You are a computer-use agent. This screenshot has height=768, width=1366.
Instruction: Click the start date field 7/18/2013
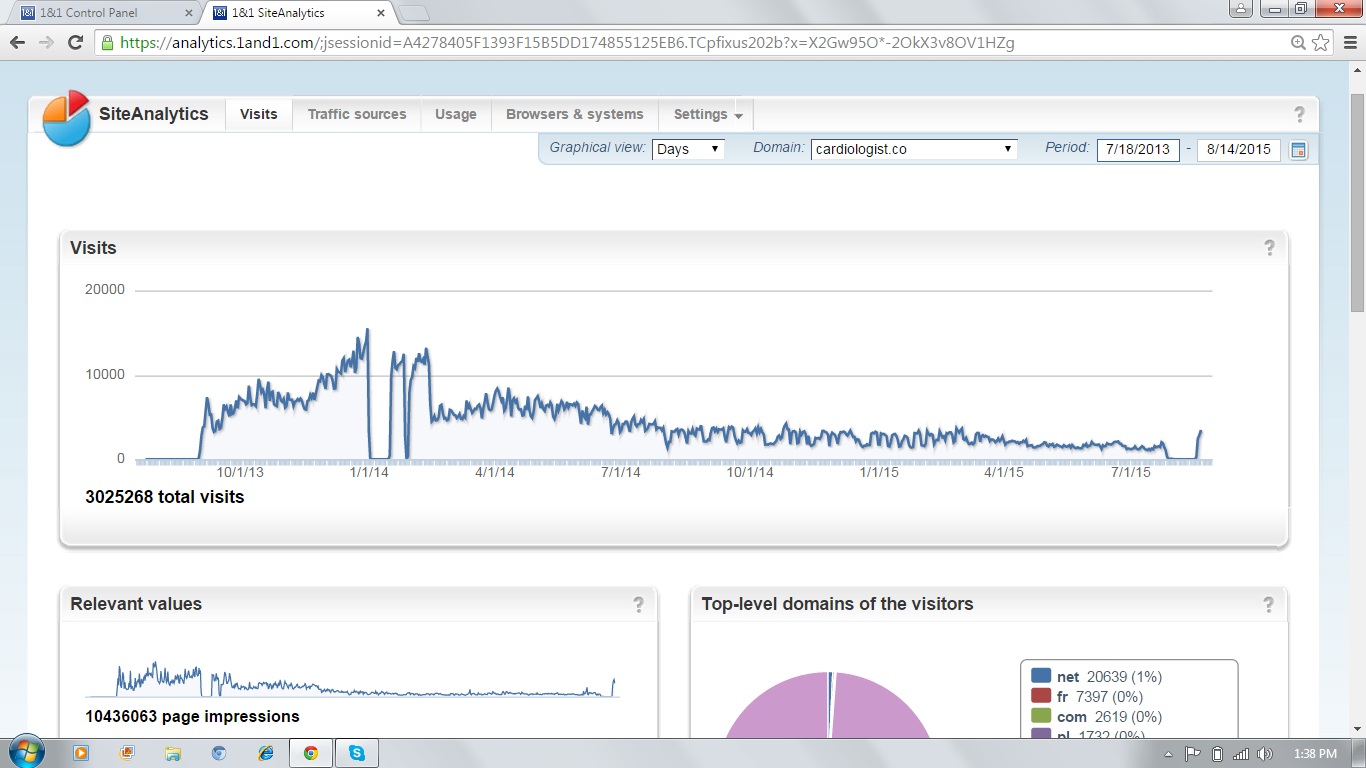(x=1138, y=149)
